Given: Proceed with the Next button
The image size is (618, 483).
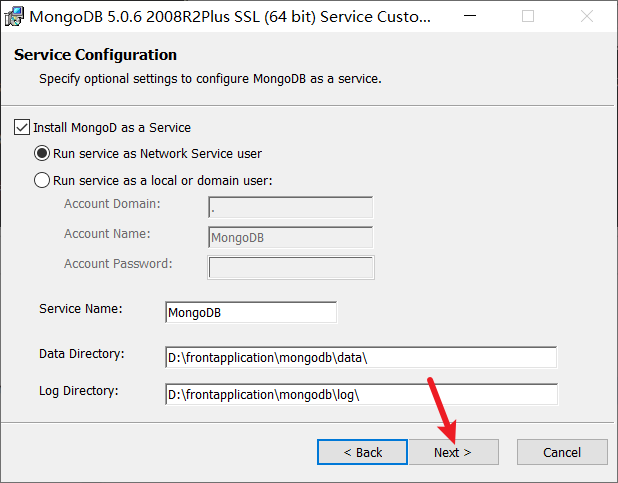Looking at the screenshot, I should 454,452.
